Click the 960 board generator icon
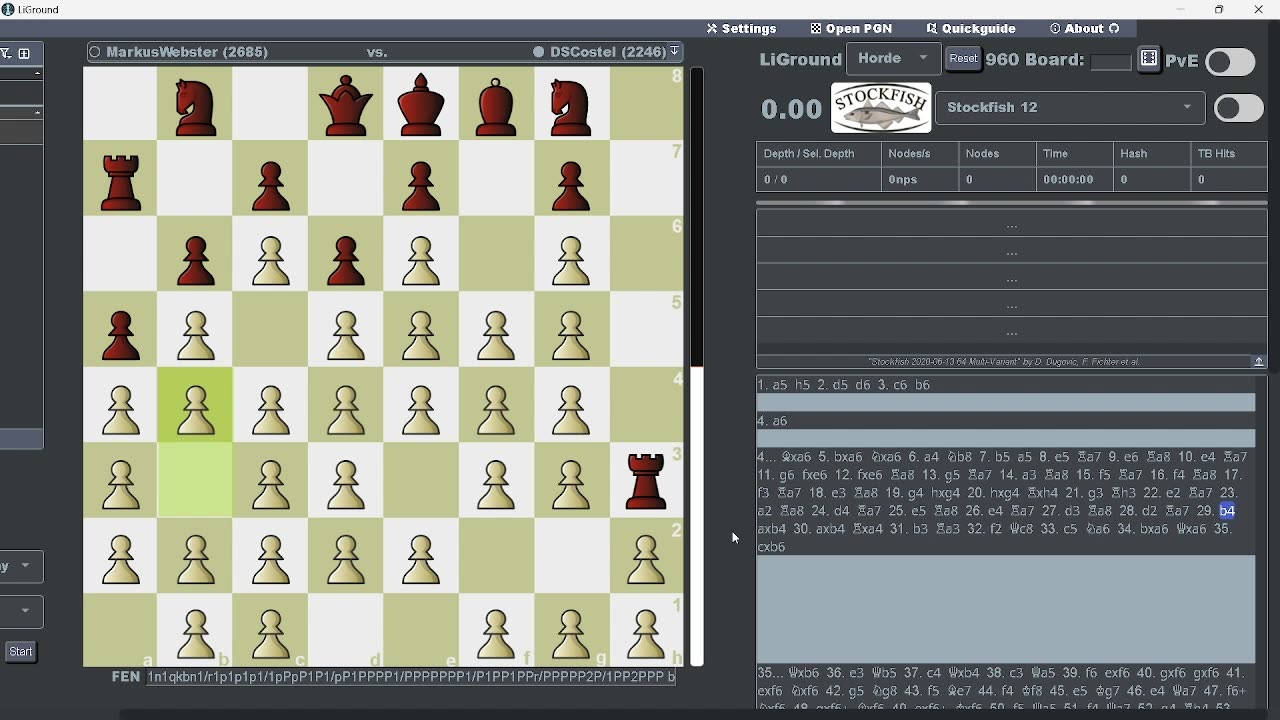This screenshot has width=1280, height=720. (x=1150, y=59)
